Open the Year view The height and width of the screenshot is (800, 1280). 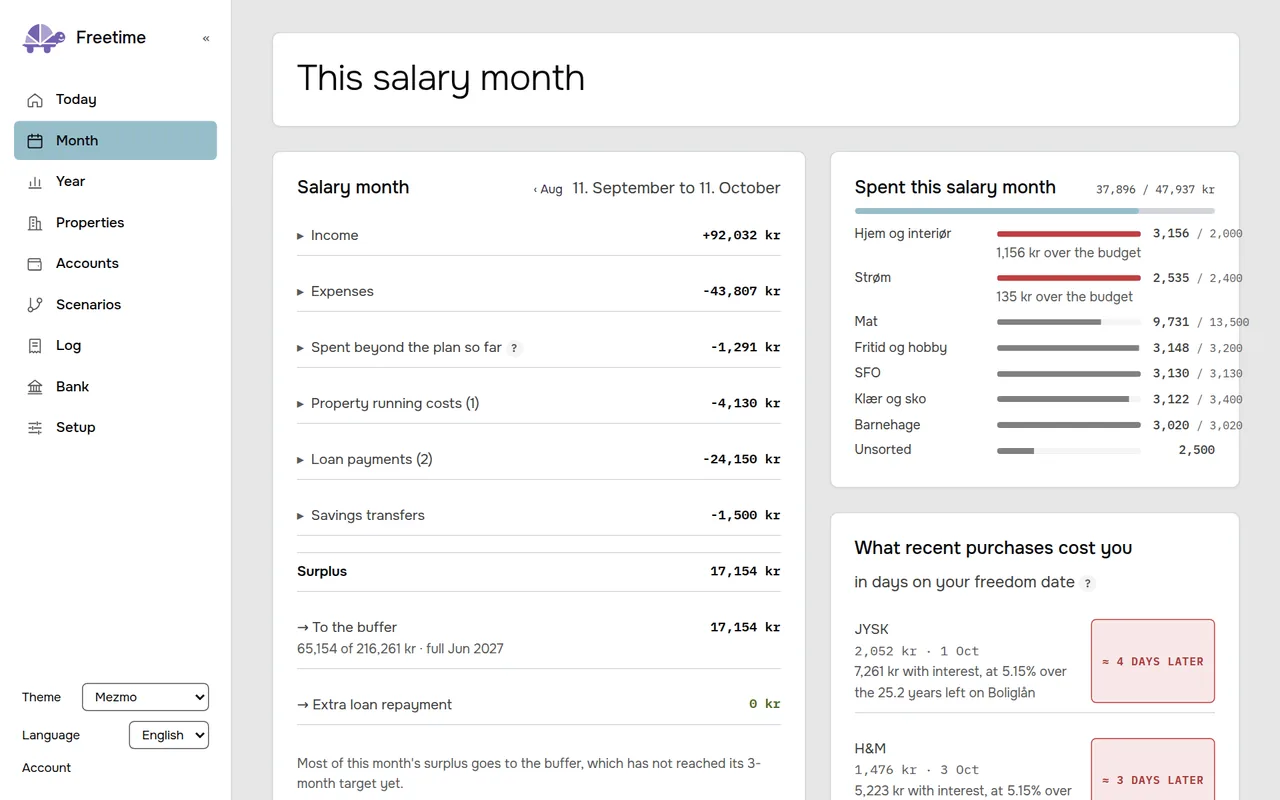tap(115, 182)
